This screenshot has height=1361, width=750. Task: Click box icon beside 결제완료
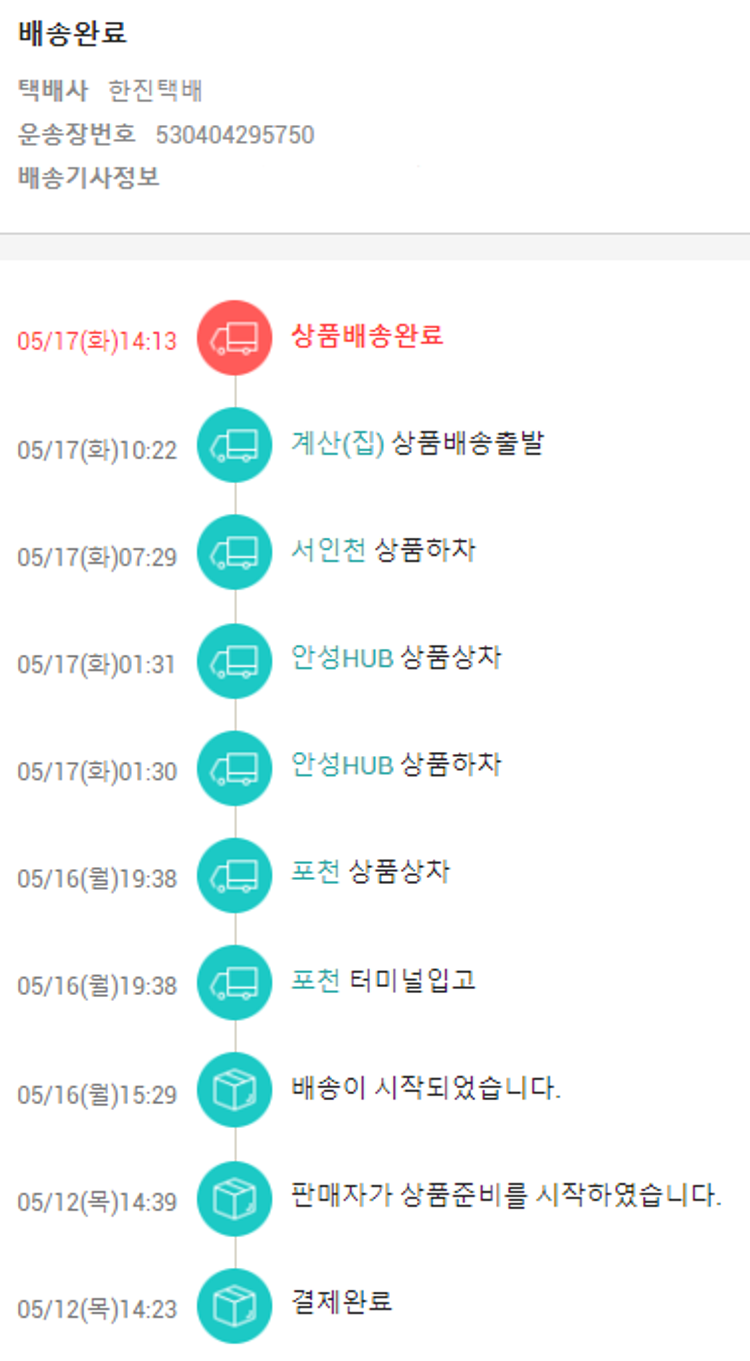pyautogui.click(x=235, y=1304)
